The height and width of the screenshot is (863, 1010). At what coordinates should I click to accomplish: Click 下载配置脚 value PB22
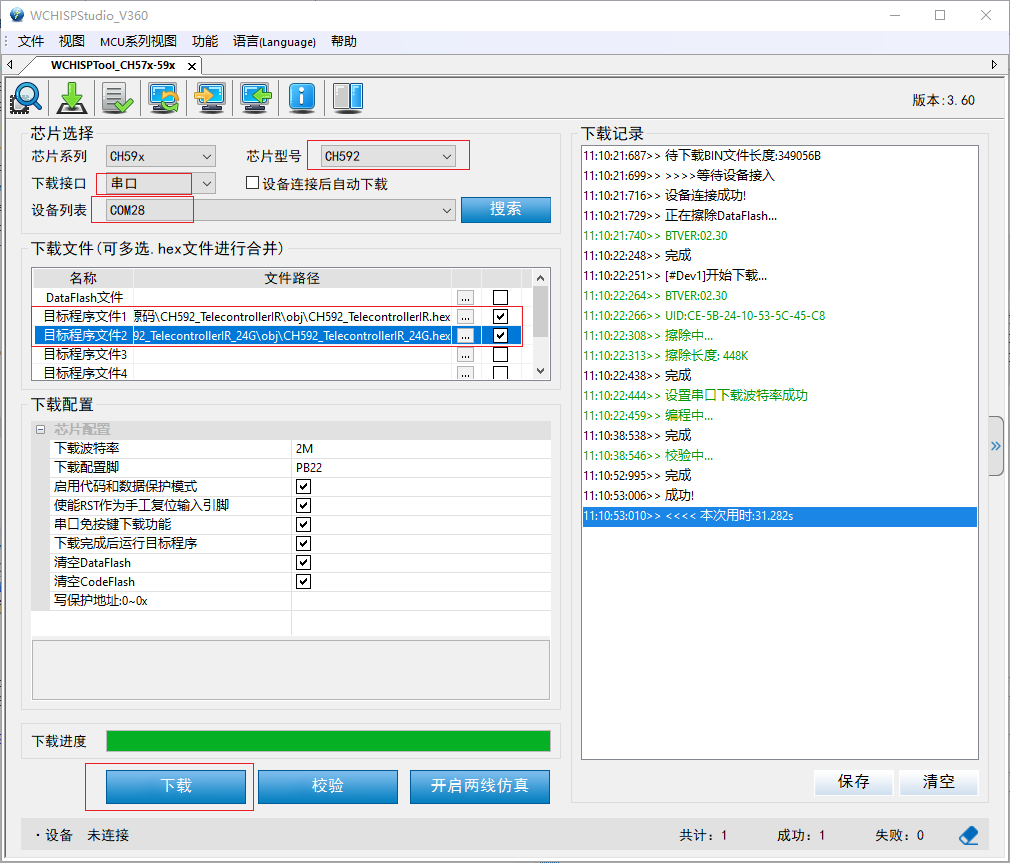coord(421,468)
